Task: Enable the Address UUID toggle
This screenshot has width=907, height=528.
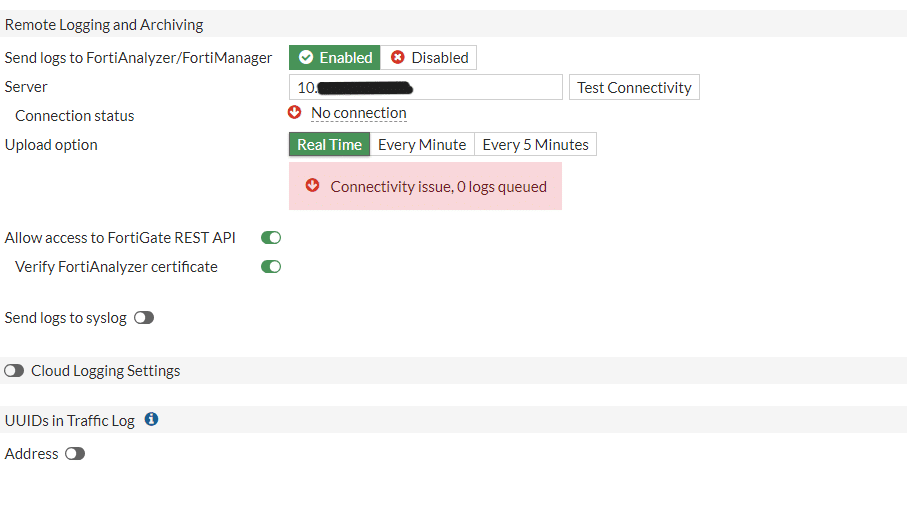Action: [x=75, y=453]
